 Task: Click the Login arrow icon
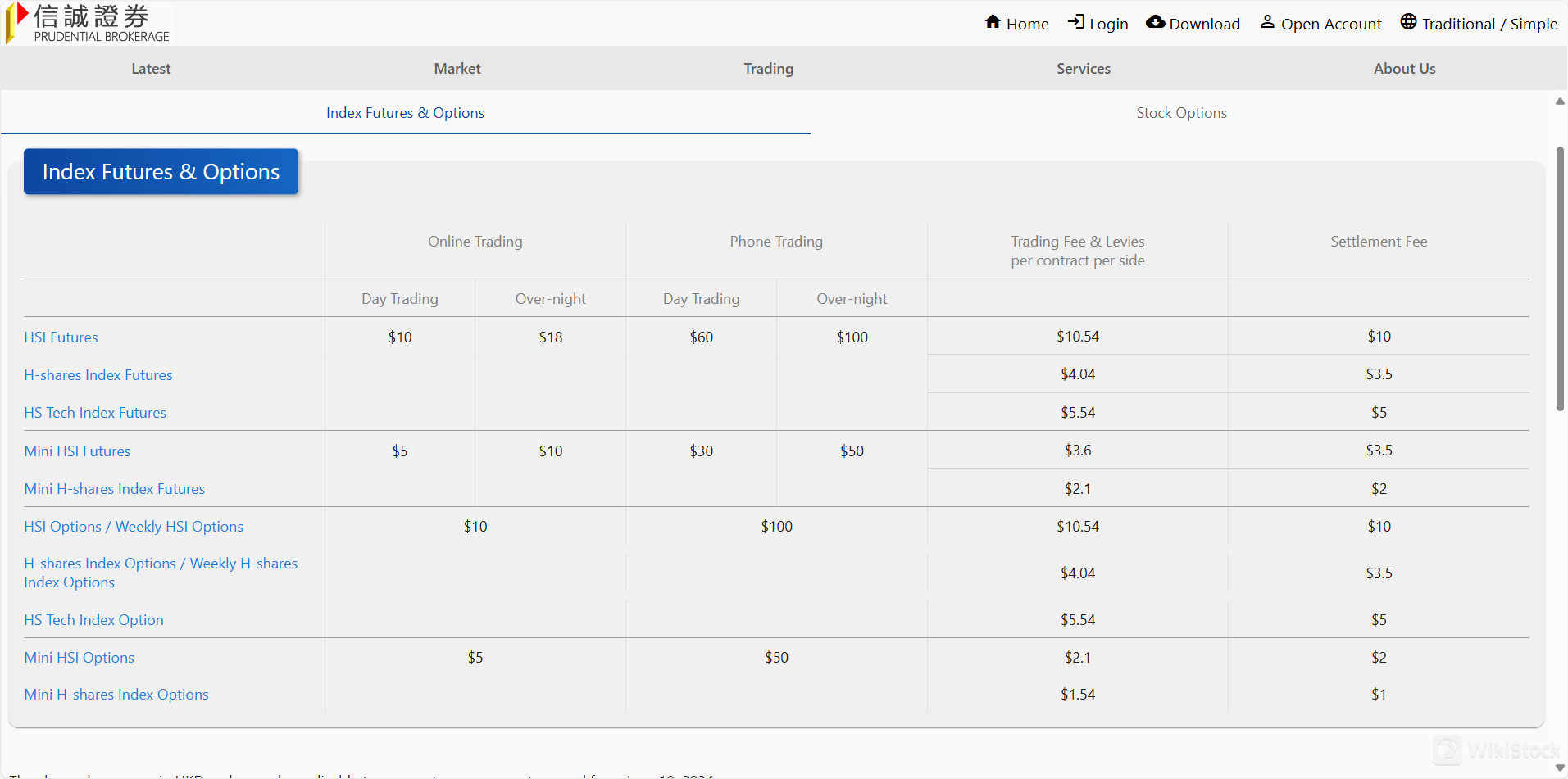click(x=1075, y=22)
